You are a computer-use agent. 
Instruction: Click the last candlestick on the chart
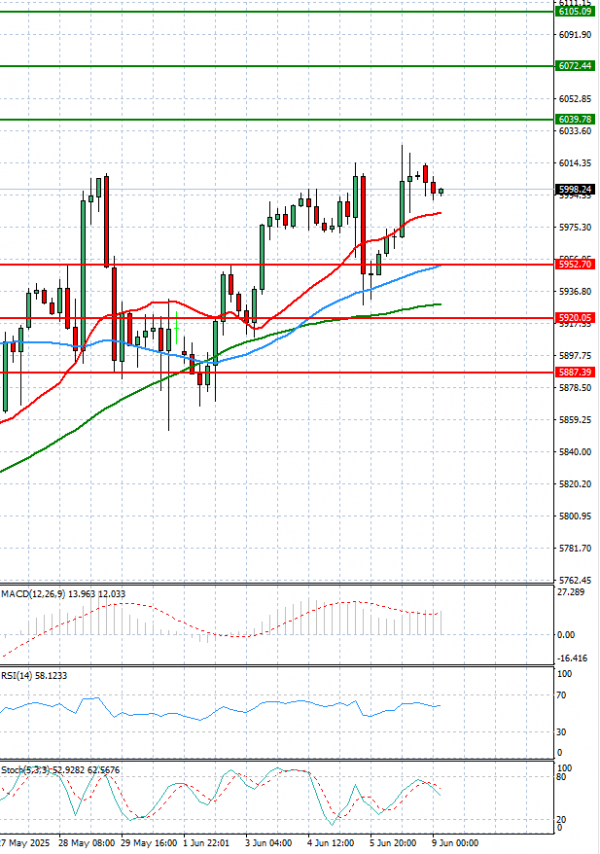tap(441, 191)
